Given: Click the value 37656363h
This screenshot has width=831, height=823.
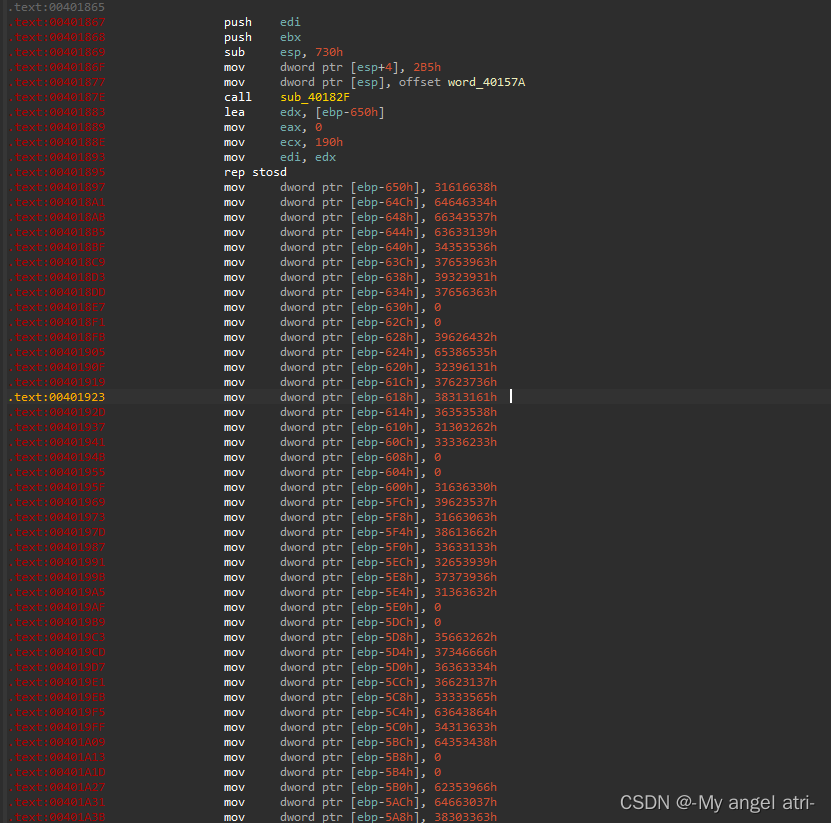Looking at the screenshot, I should click(466, 293).
